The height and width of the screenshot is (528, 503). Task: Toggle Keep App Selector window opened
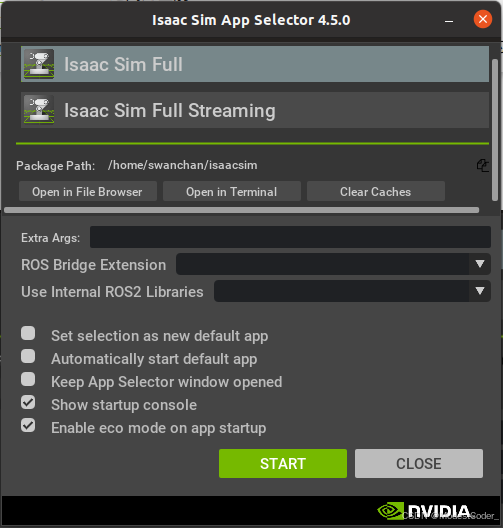coord(28,379)
